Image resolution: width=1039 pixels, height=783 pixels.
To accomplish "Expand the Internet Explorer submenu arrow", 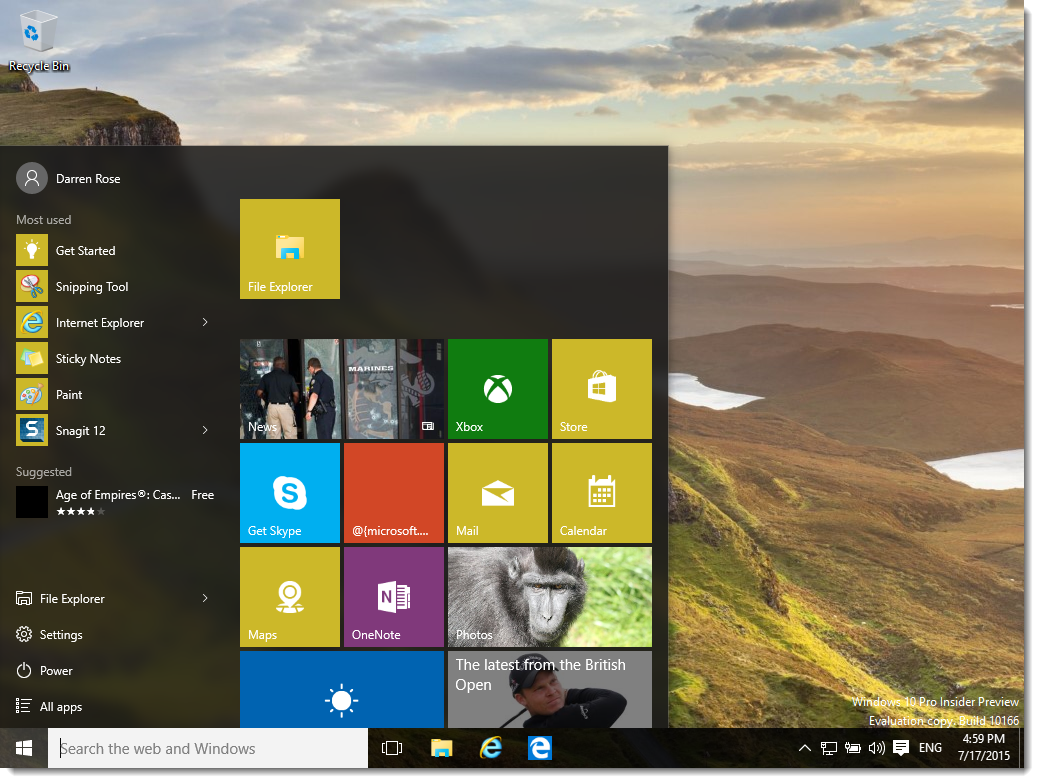I will point(205,322).
